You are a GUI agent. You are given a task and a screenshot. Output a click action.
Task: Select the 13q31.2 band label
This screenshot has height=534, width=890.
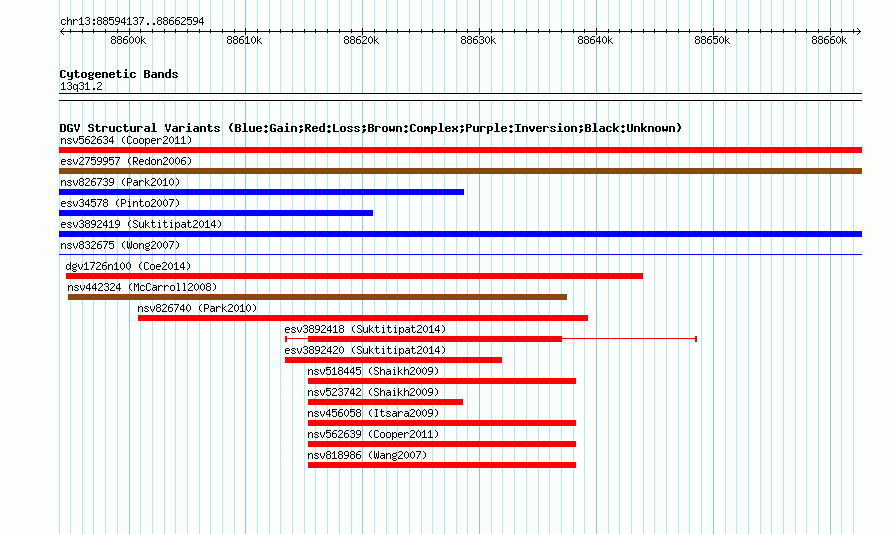pyautogui.click(x=81, y=86)
